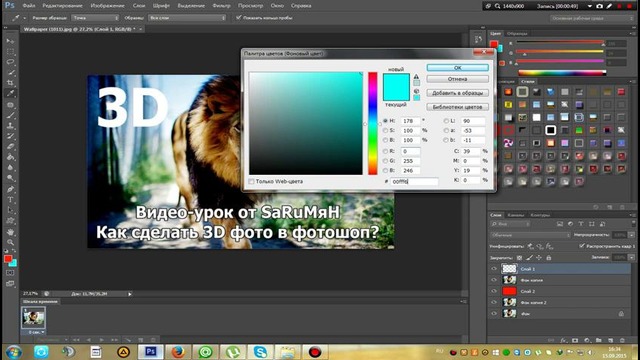Select the L radio button in color picker

pos(446,121)
